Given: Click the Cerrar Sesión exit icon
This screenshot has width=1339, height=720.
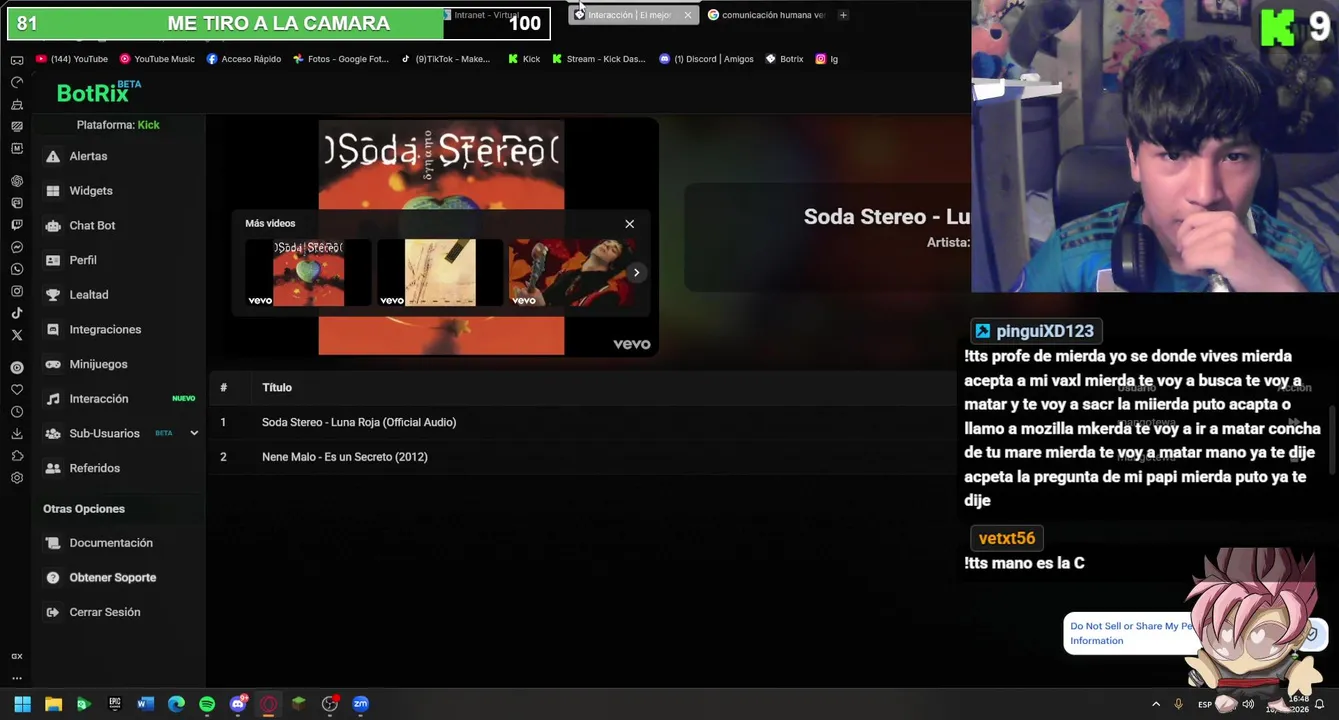Looking at the screenshot, I should [53, 612].
